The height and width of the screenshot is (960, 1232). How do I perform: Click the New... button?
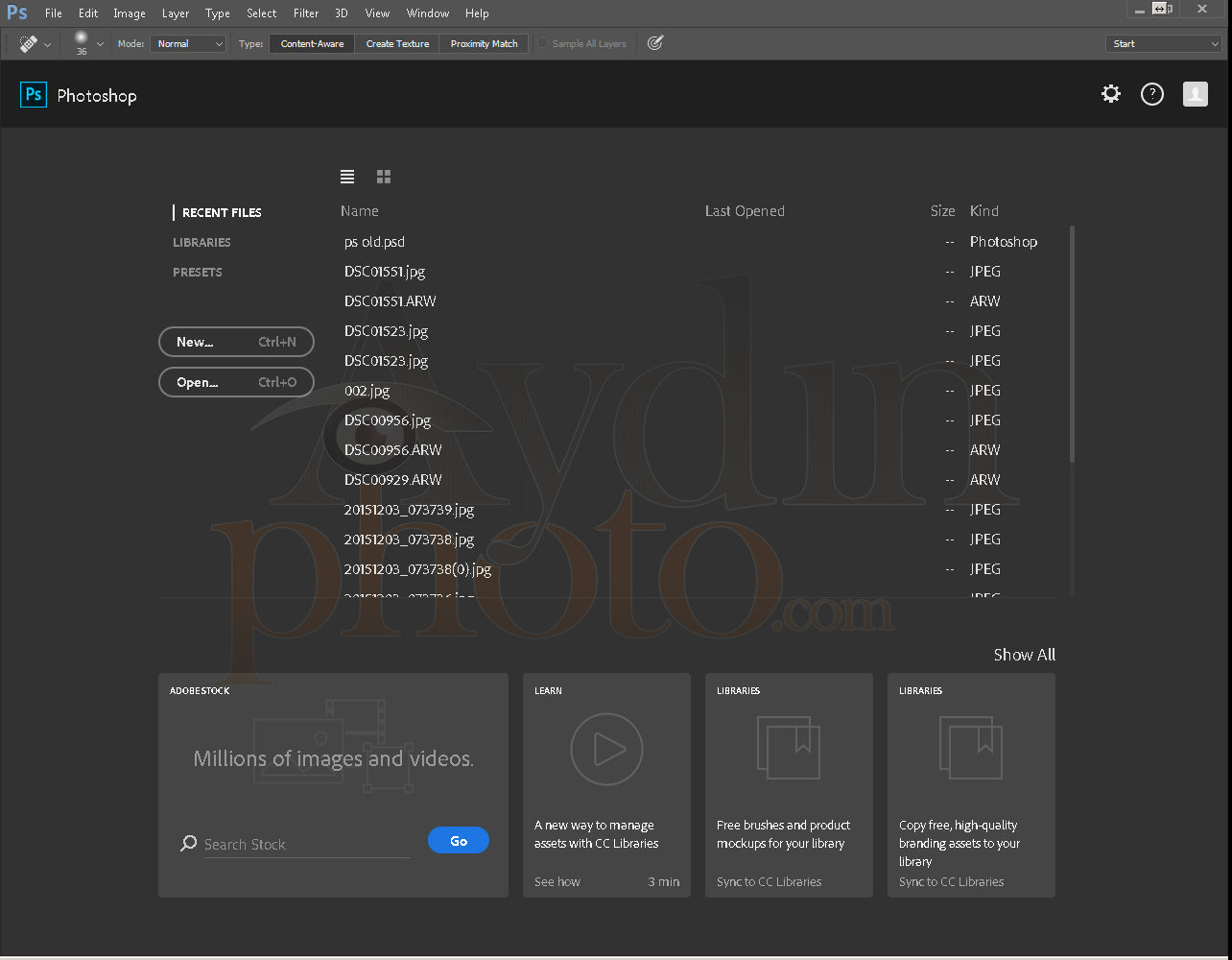[236, 342]
